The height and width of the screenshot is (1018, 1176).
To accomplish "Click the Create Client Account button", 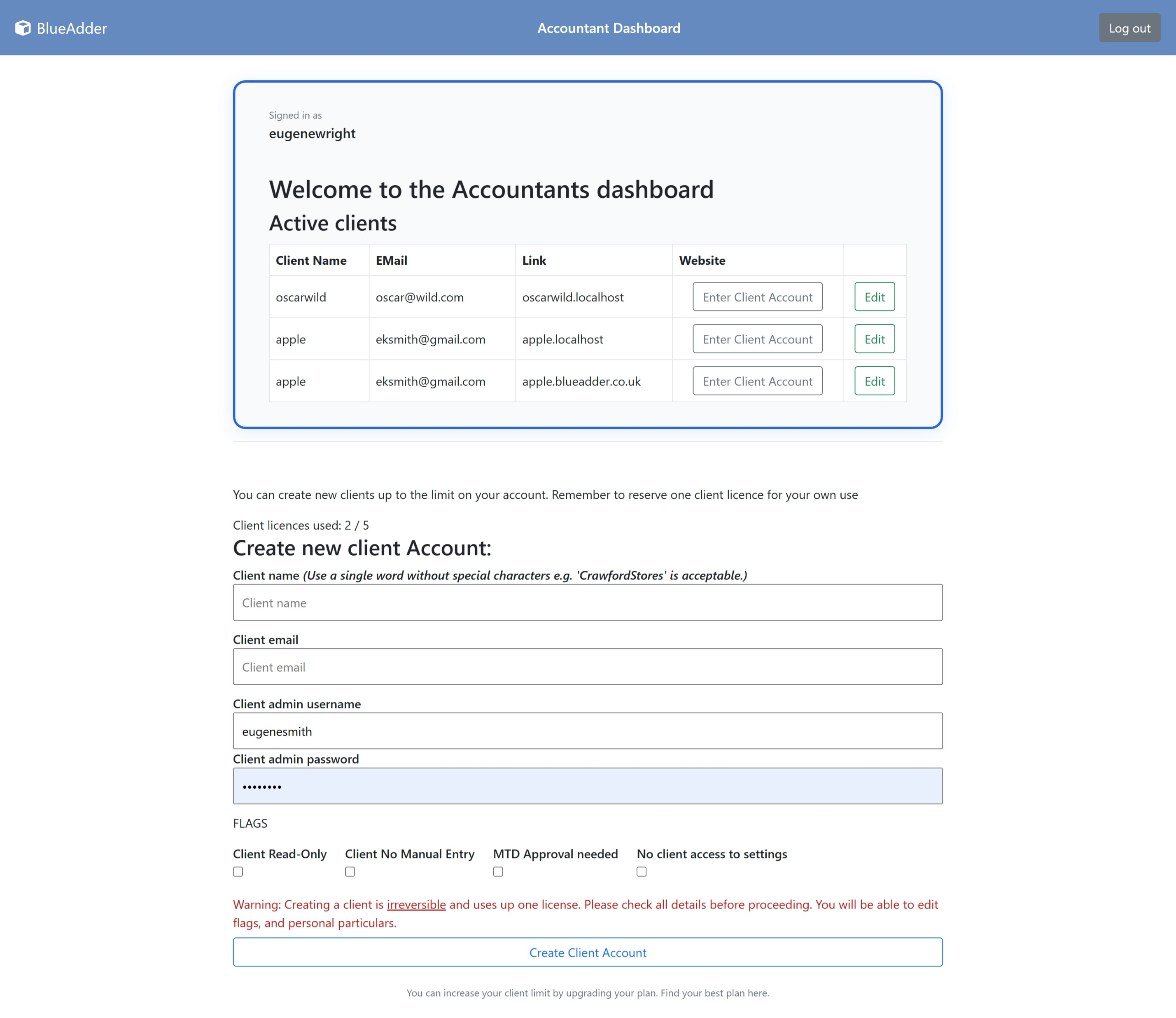I will 588,952.
